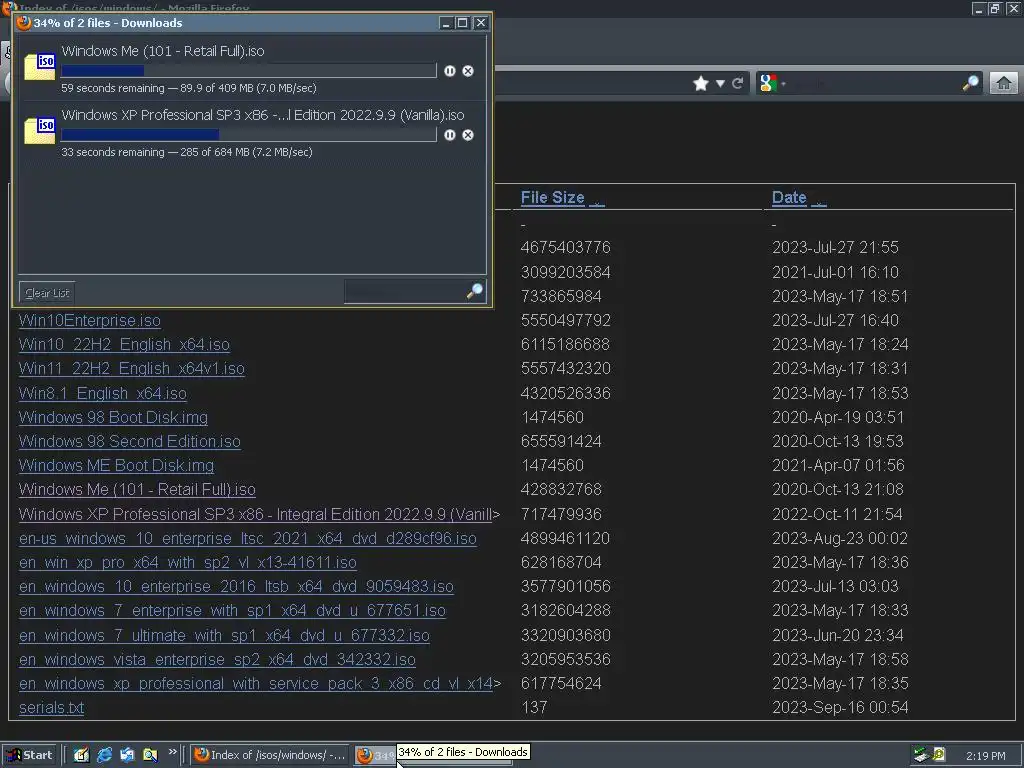The image size is (1024, 768).
Task: Open the magnifier-folder Quick Launch icon
Action: (x=150, y=755)
